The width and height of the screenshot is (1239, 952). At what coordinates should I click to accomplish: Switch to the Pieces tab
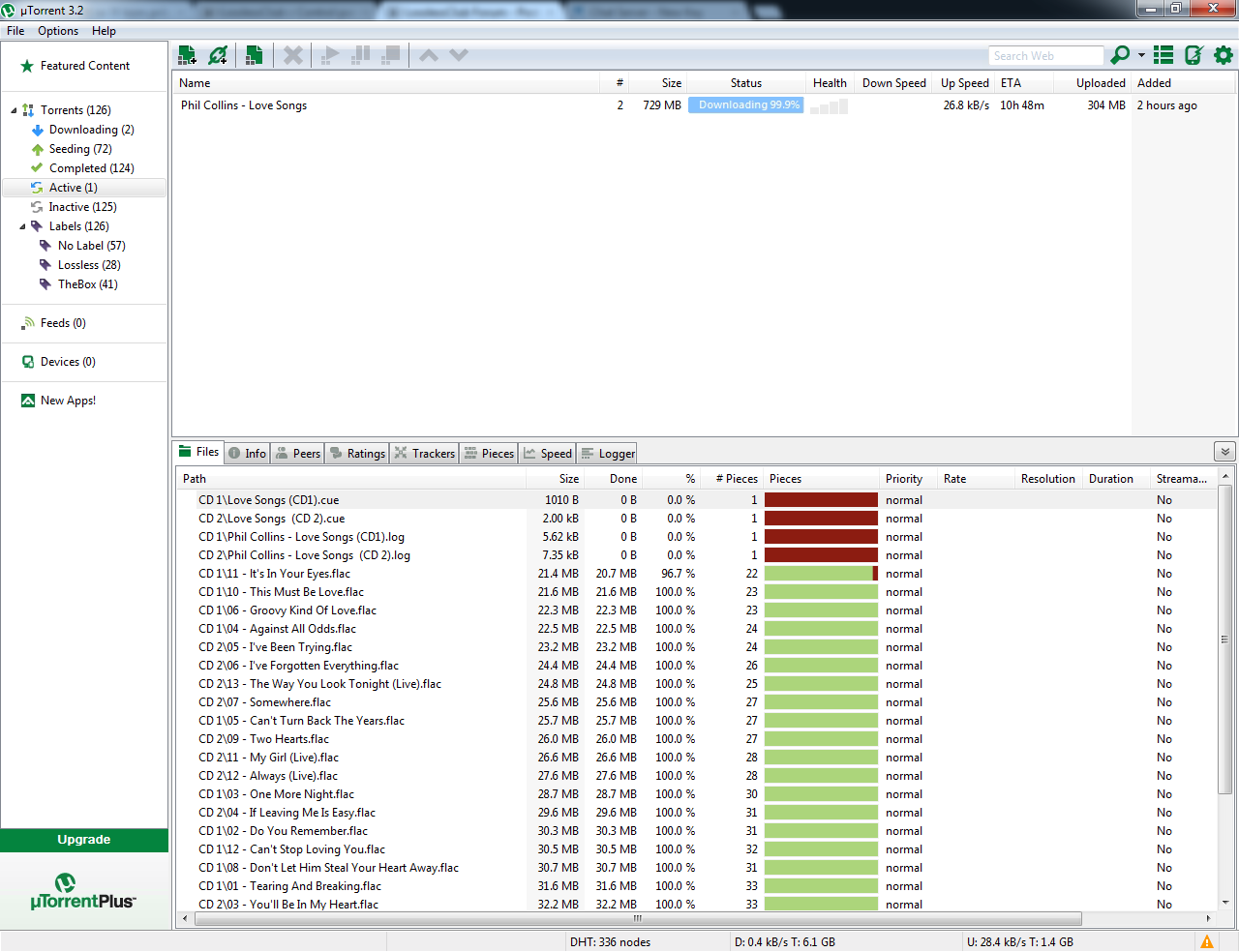[x=489, y=454]
